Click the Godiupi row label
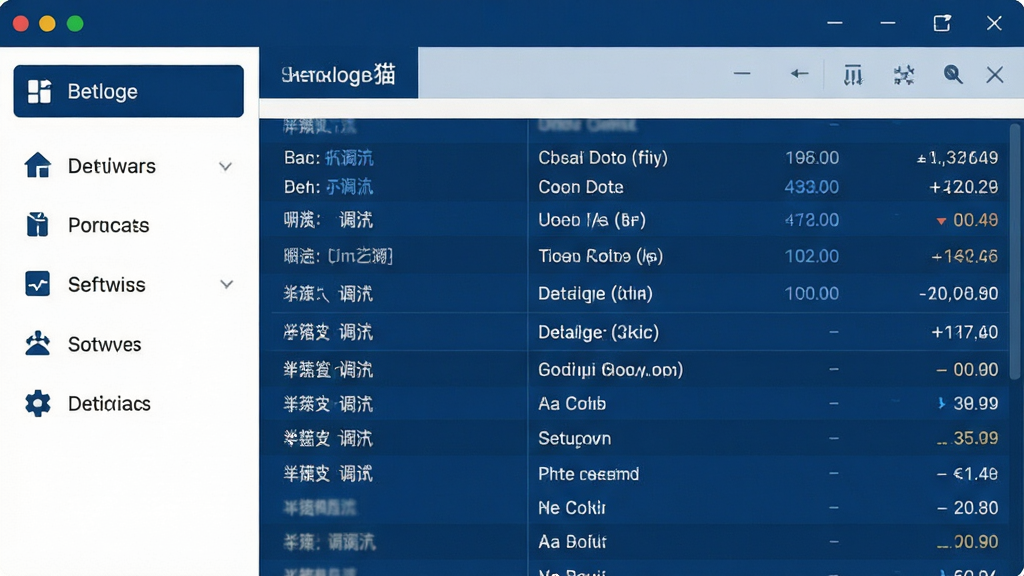Image resolution: width=1024 pixels, height=576 pixels. tap(611, 370)
